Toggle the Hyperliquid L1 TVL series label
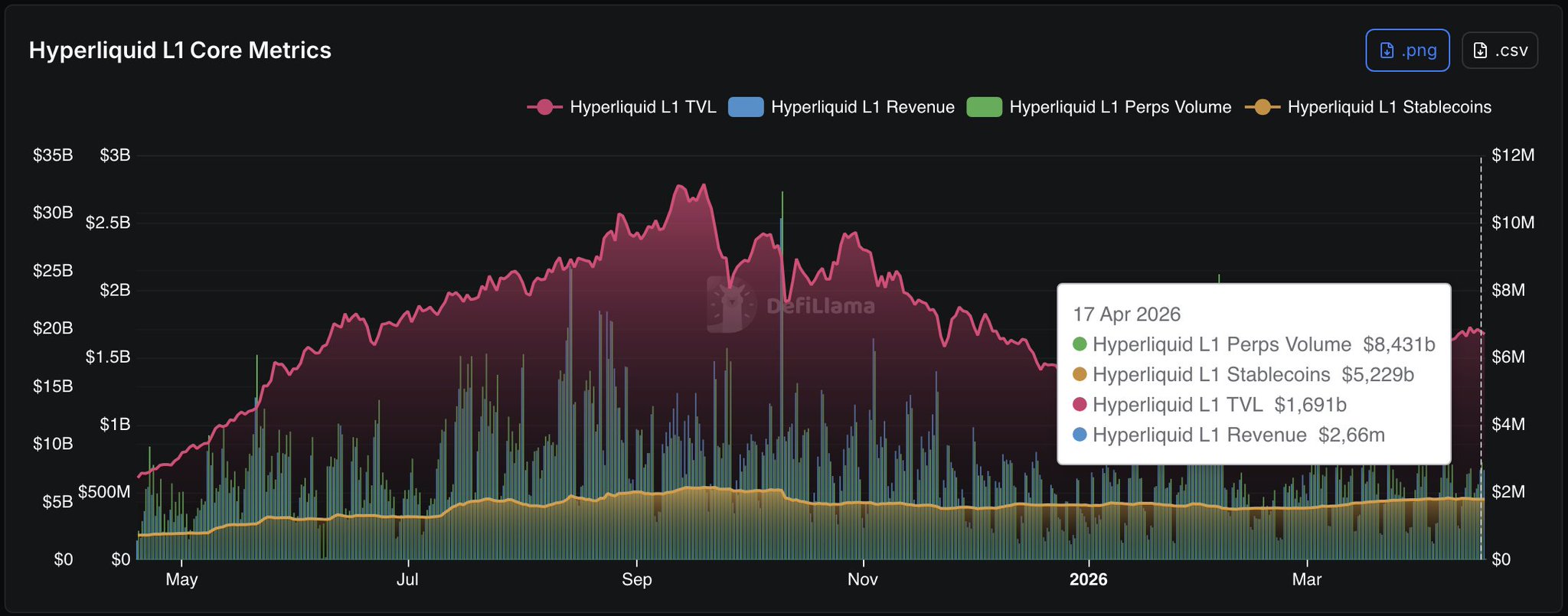This screenshot has height=616, width=1568. click(642, 107)
